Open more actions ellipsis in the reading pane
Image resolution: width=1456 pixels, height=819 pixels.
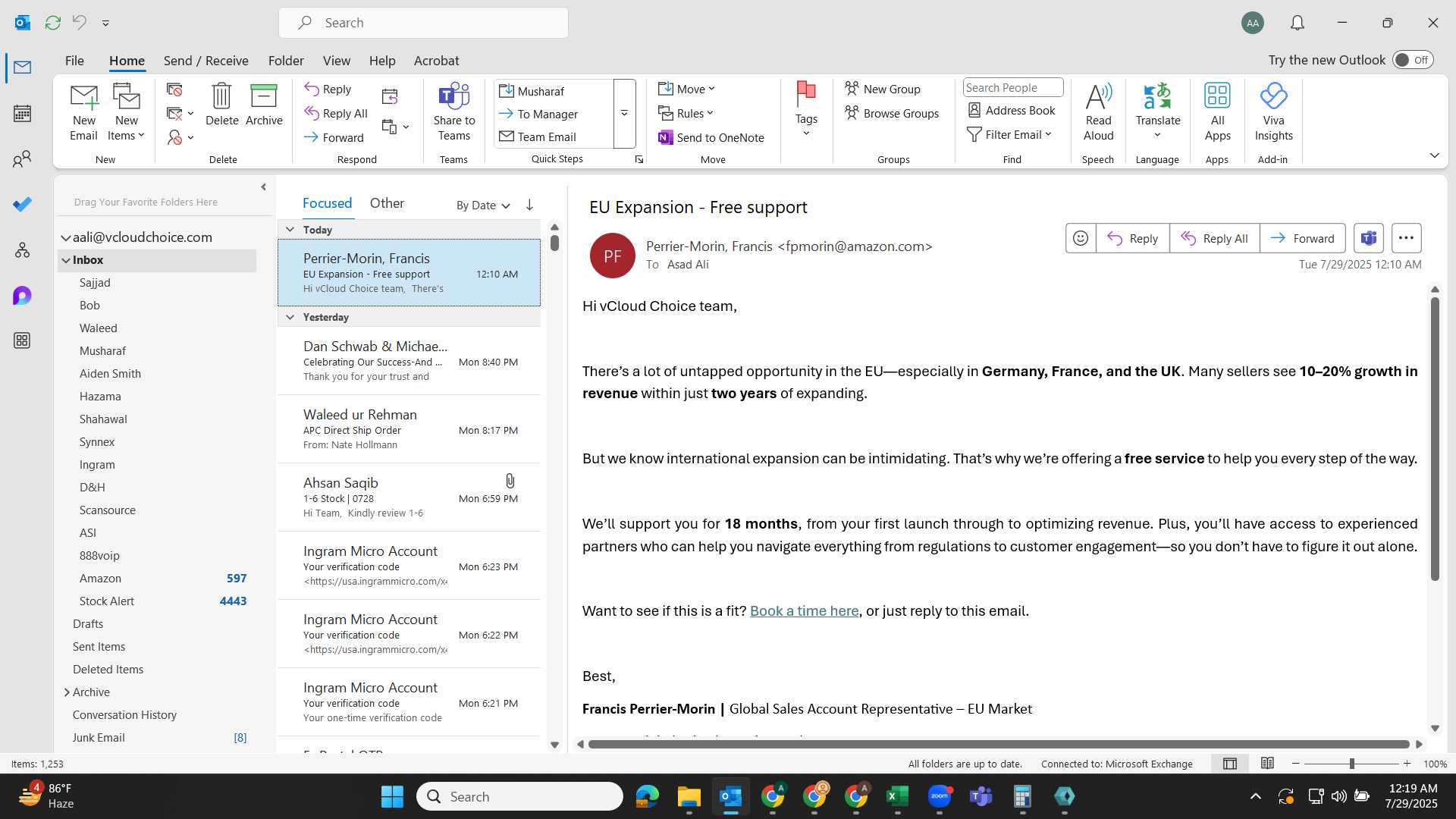(x=1406, y=238)
